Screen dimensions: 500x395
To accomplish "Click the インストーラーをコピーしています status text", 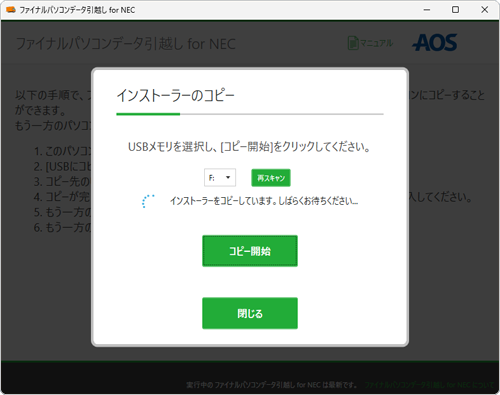I will click(264, 201).
